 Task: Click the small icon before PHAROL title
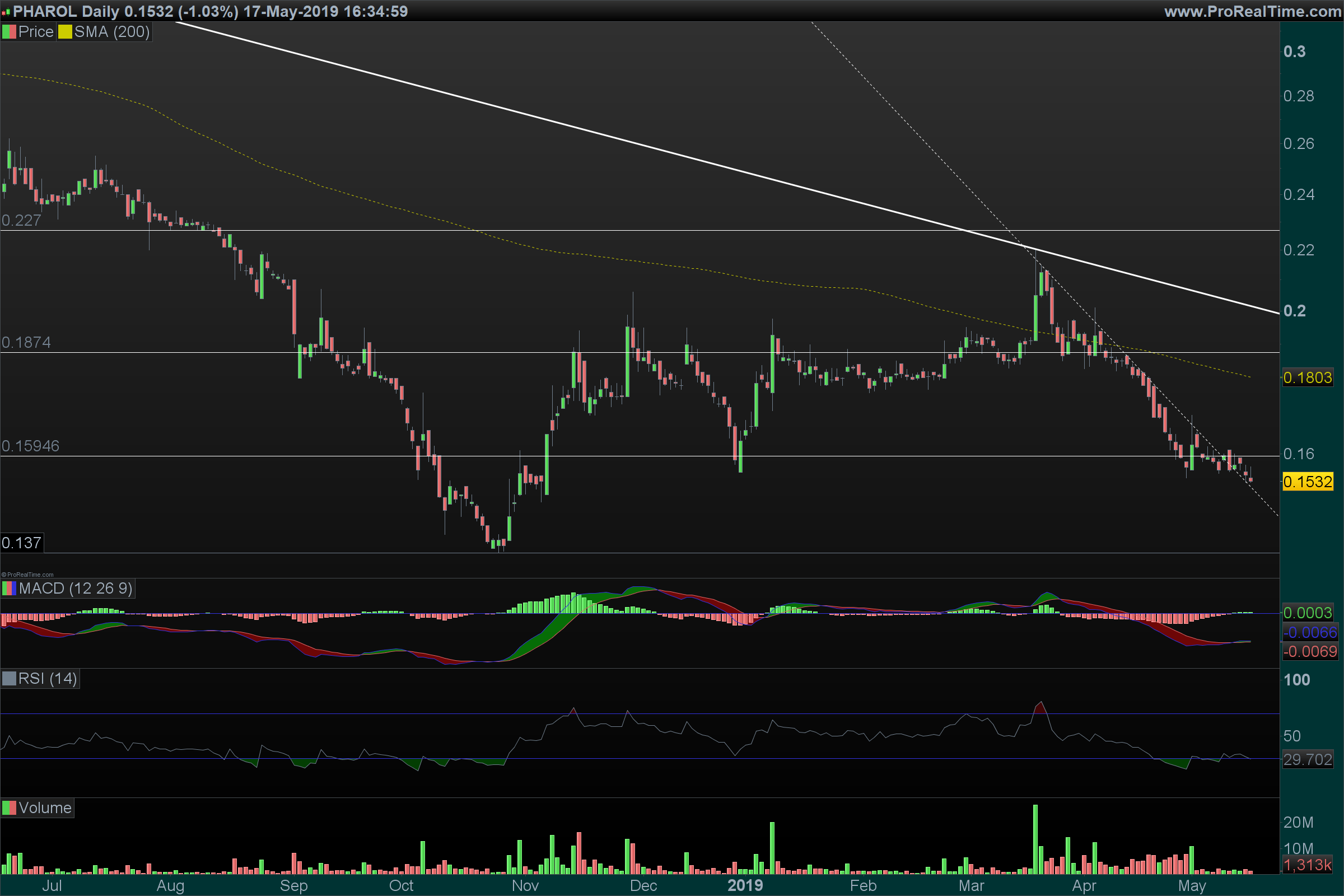(6, 11)
